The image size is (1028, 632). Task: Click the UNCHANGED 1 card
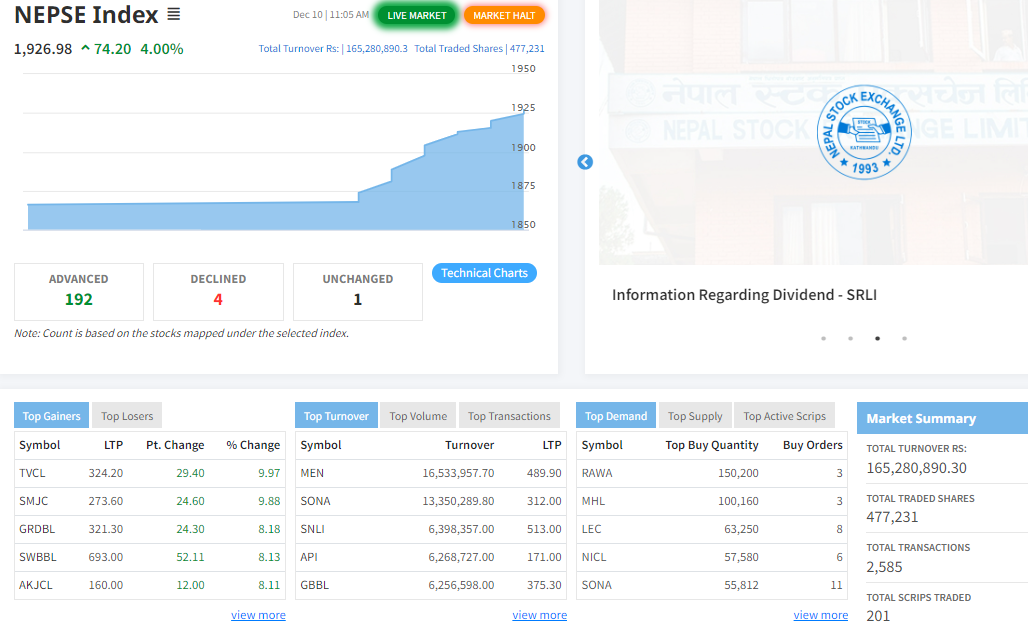(357, 292)
